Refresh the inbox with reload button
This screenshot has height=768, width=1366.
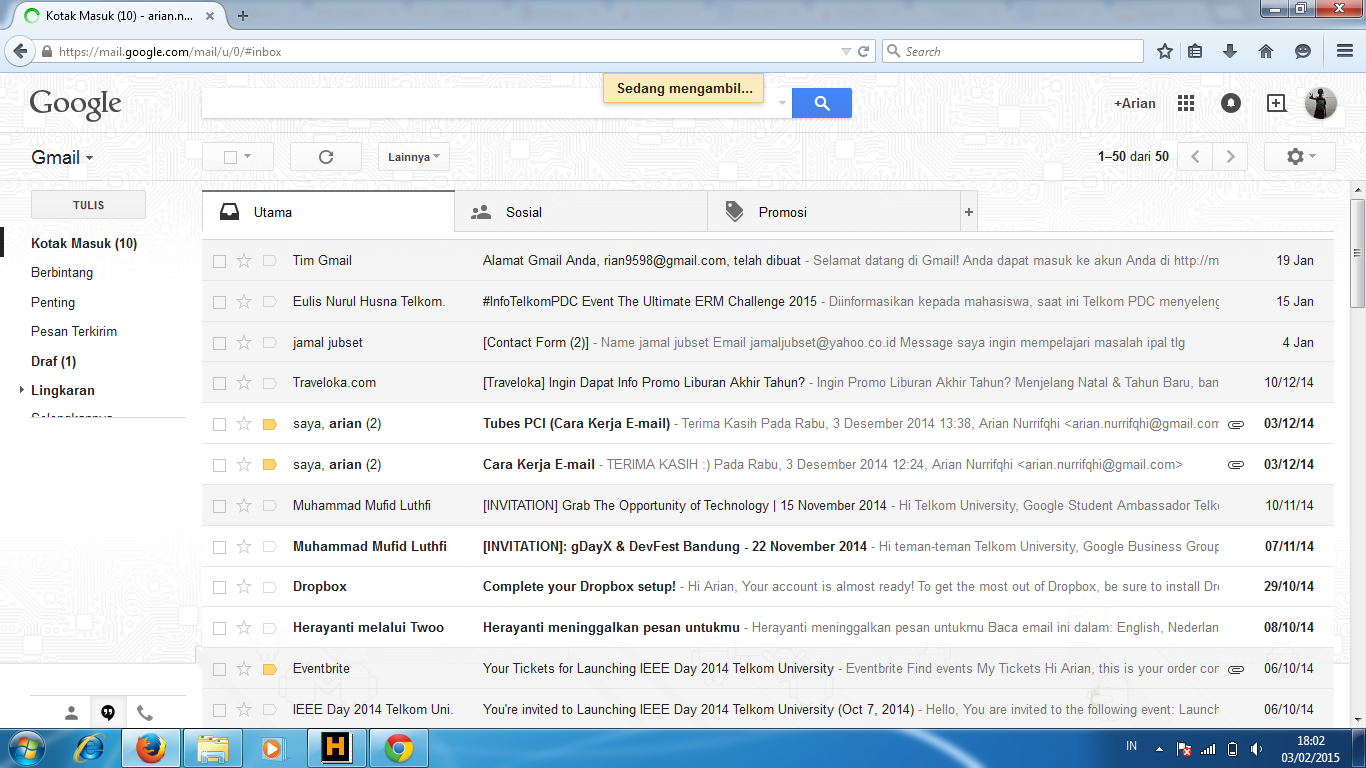325,157
